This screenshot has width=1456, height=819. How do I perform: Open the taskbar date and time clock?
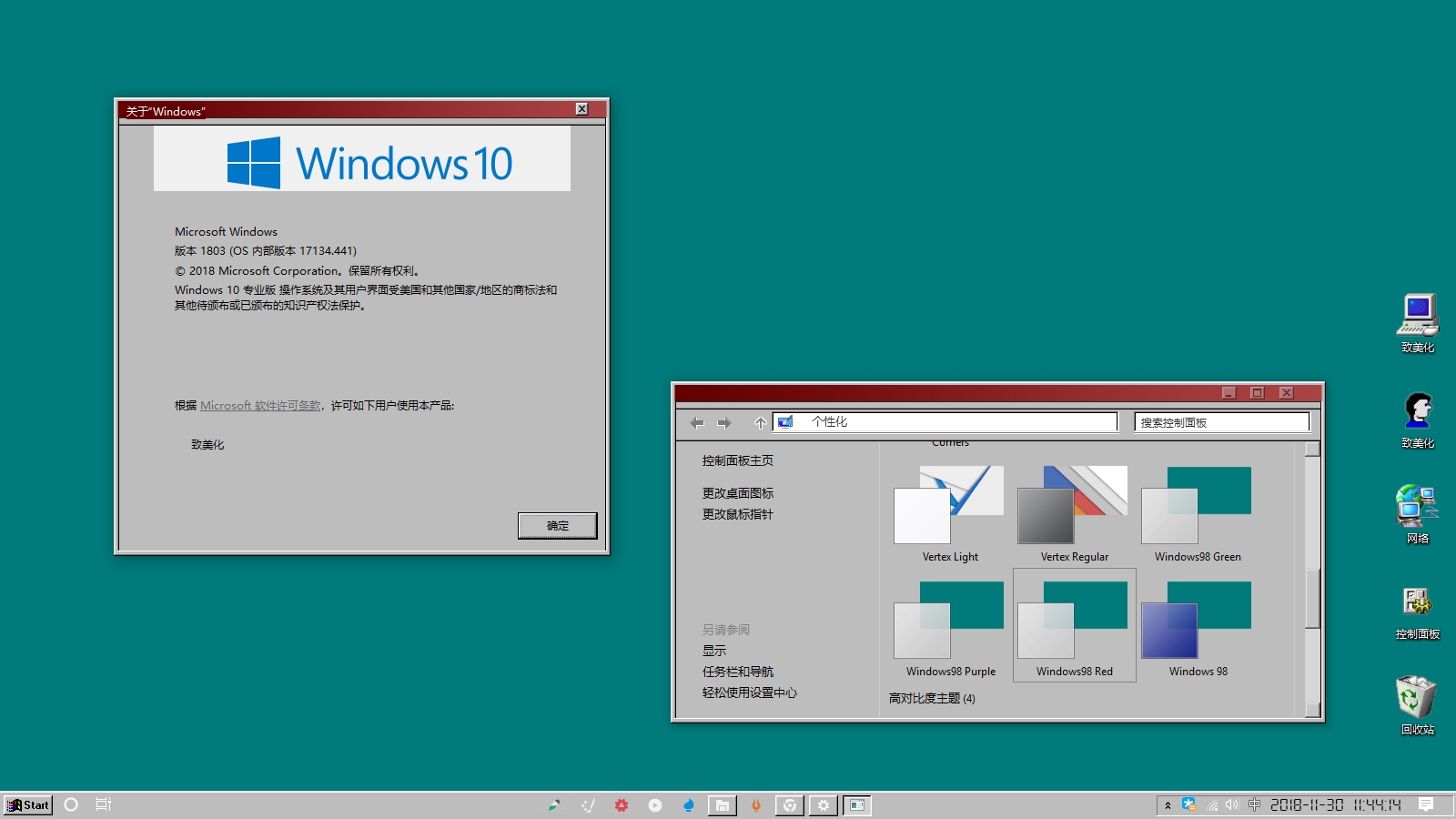pyautogui.click(x=1335, y=805)
